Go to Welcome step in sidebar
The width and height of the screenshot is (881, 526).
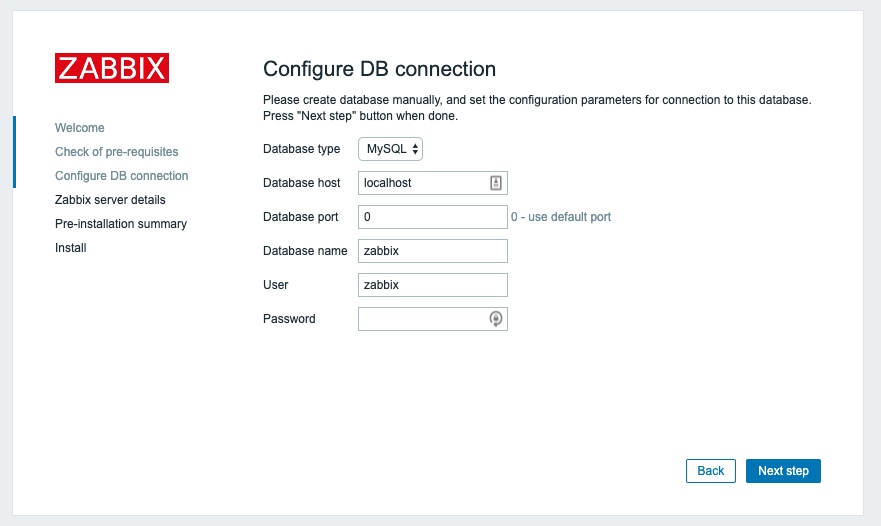[80, 128]
